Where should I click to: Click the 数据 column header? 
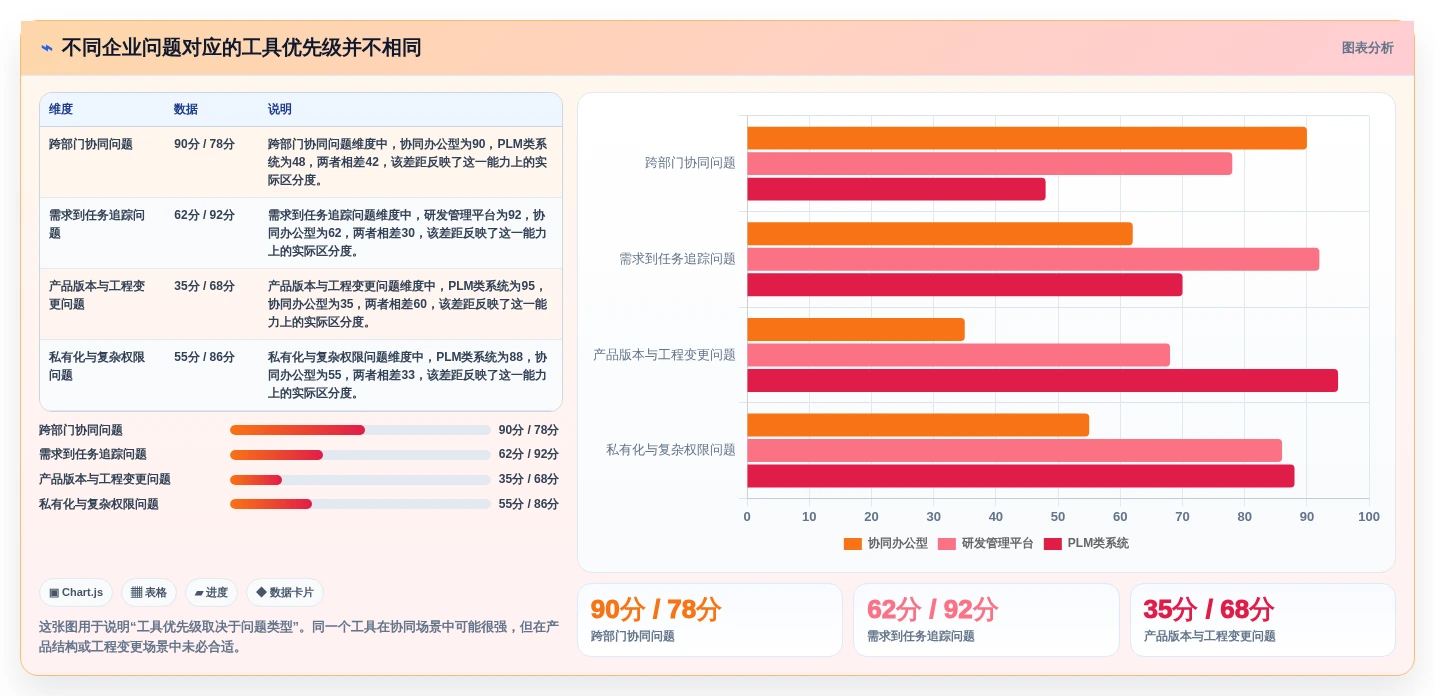pyautogui.click(x=186, y=109)
